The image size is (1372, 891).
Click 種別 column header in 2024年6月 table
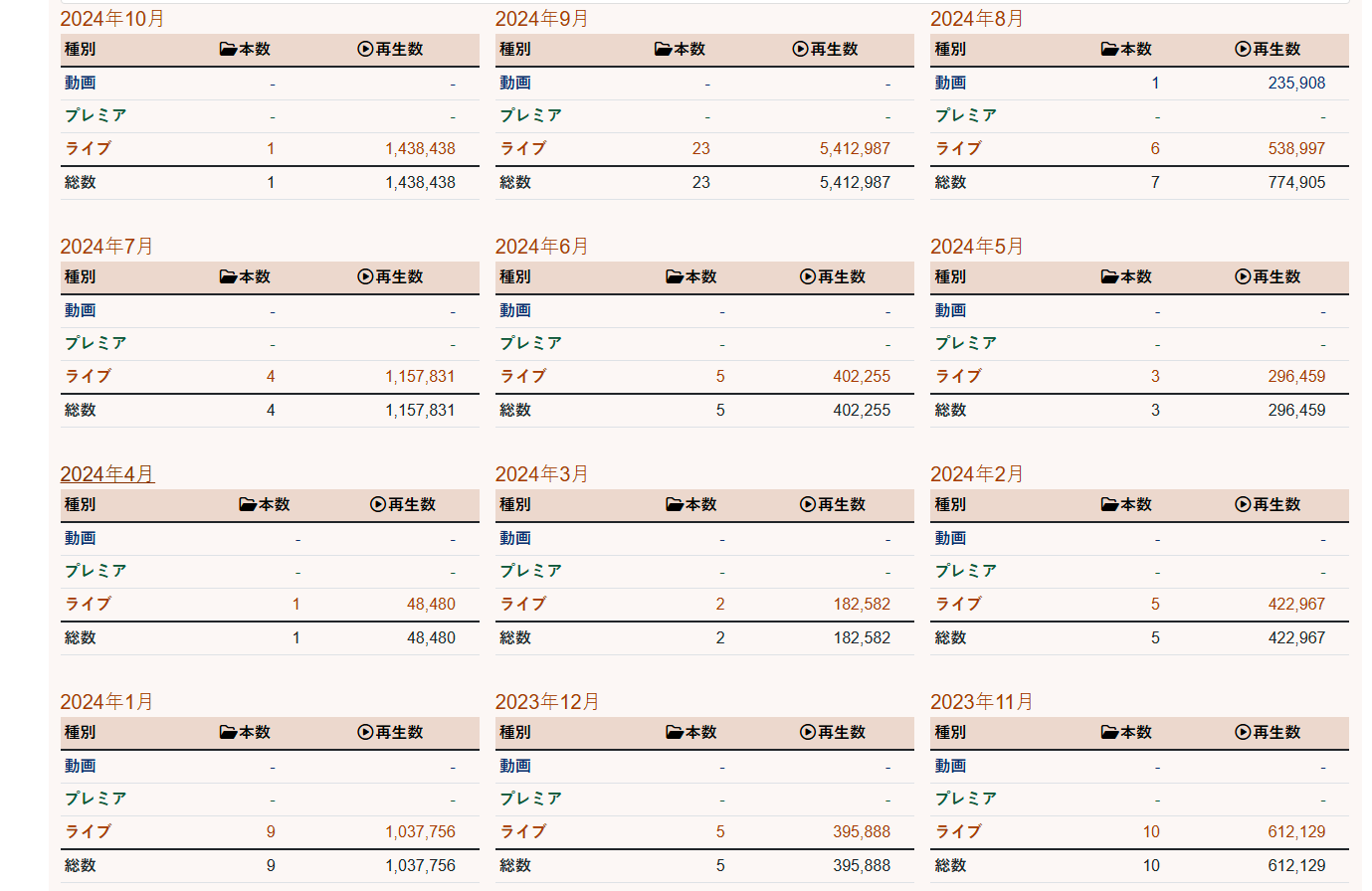514,276
